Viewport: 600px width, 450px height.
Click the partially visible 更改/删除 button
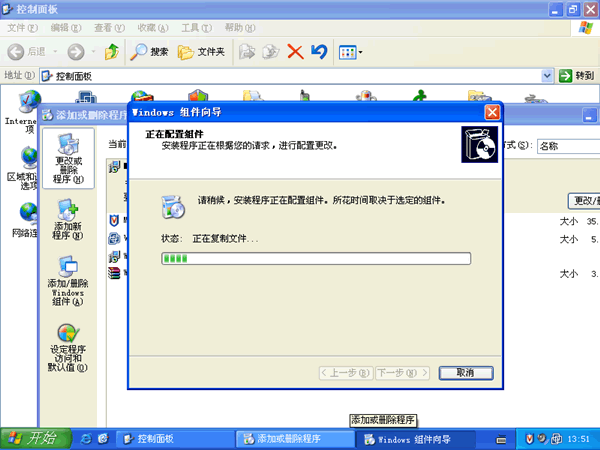pyautogui.click(x=584, y=201)
